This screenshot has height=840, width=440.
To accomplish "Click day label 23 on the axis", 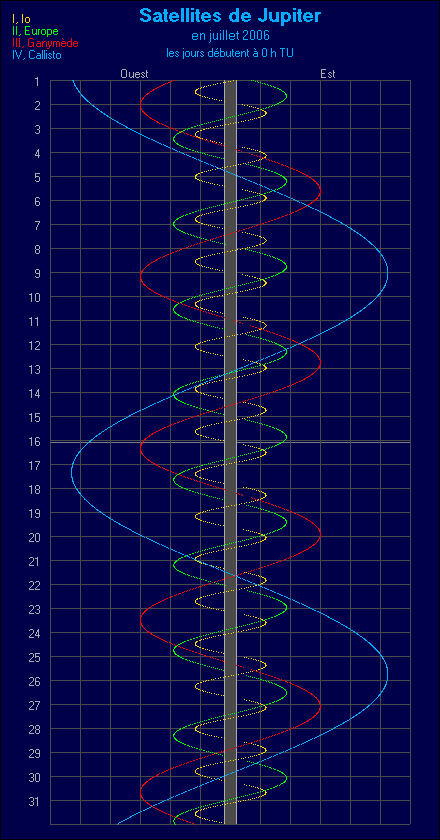I will (x=34, y=609).
